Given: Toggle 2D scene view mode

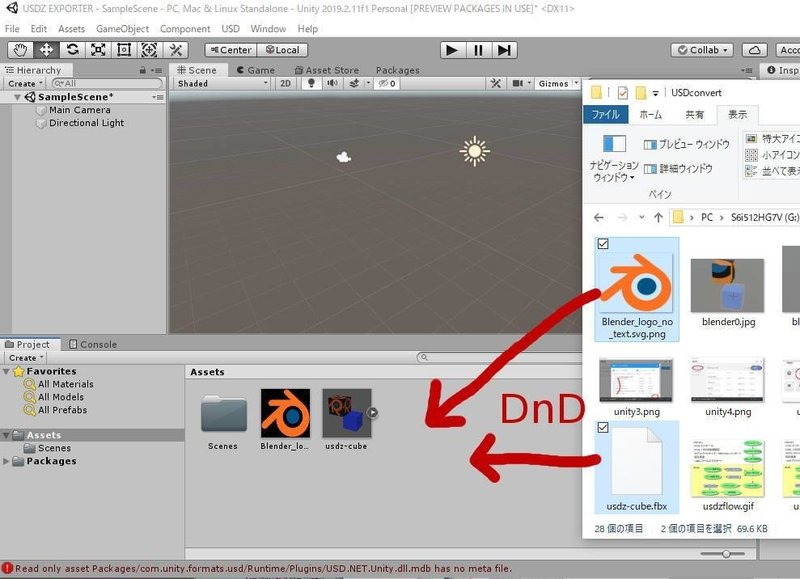Looking at the screenshot, I should (x=286, y=83).
